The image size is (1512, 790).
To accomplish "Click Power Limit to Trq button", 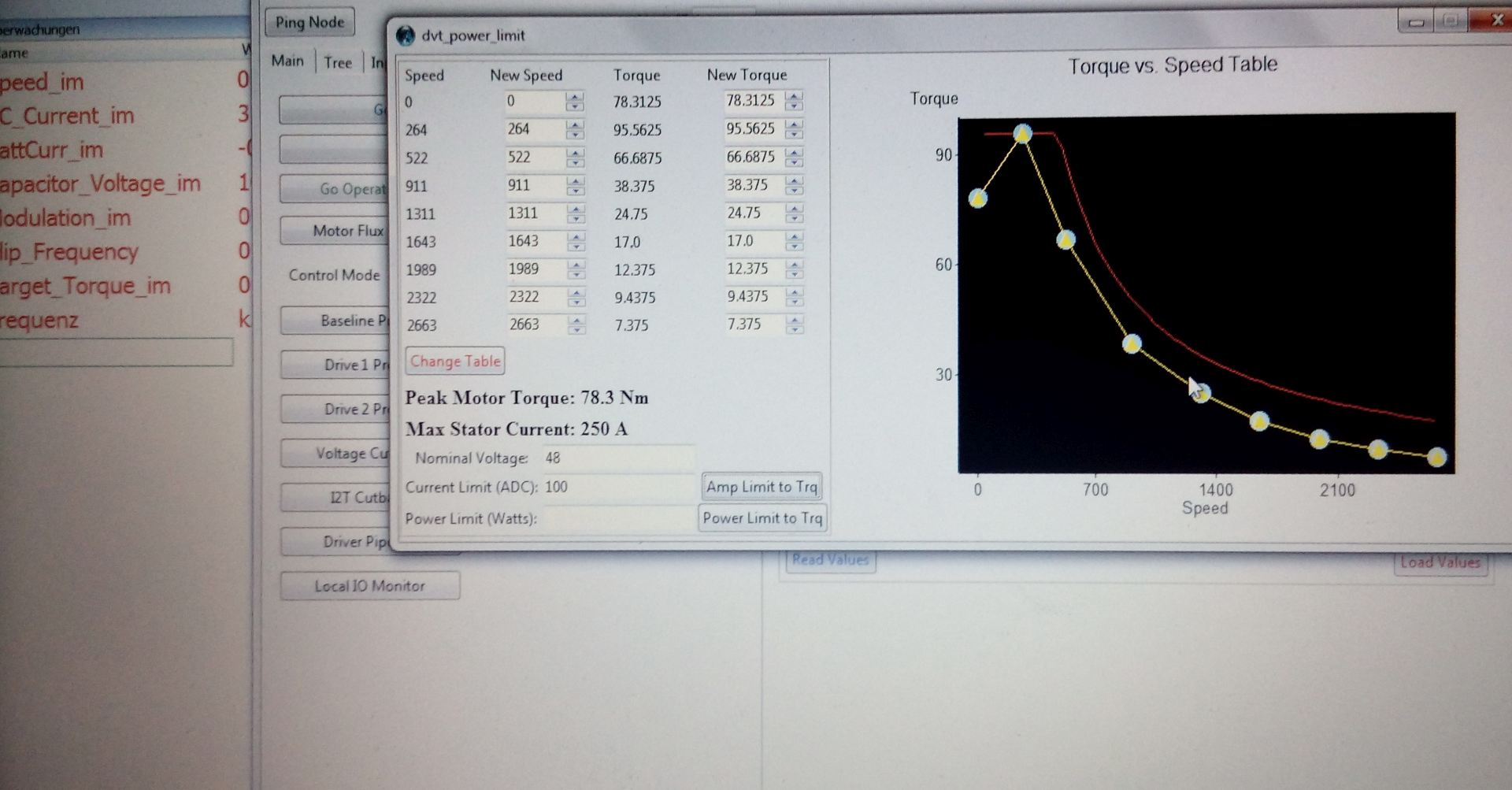I will 762,518.
